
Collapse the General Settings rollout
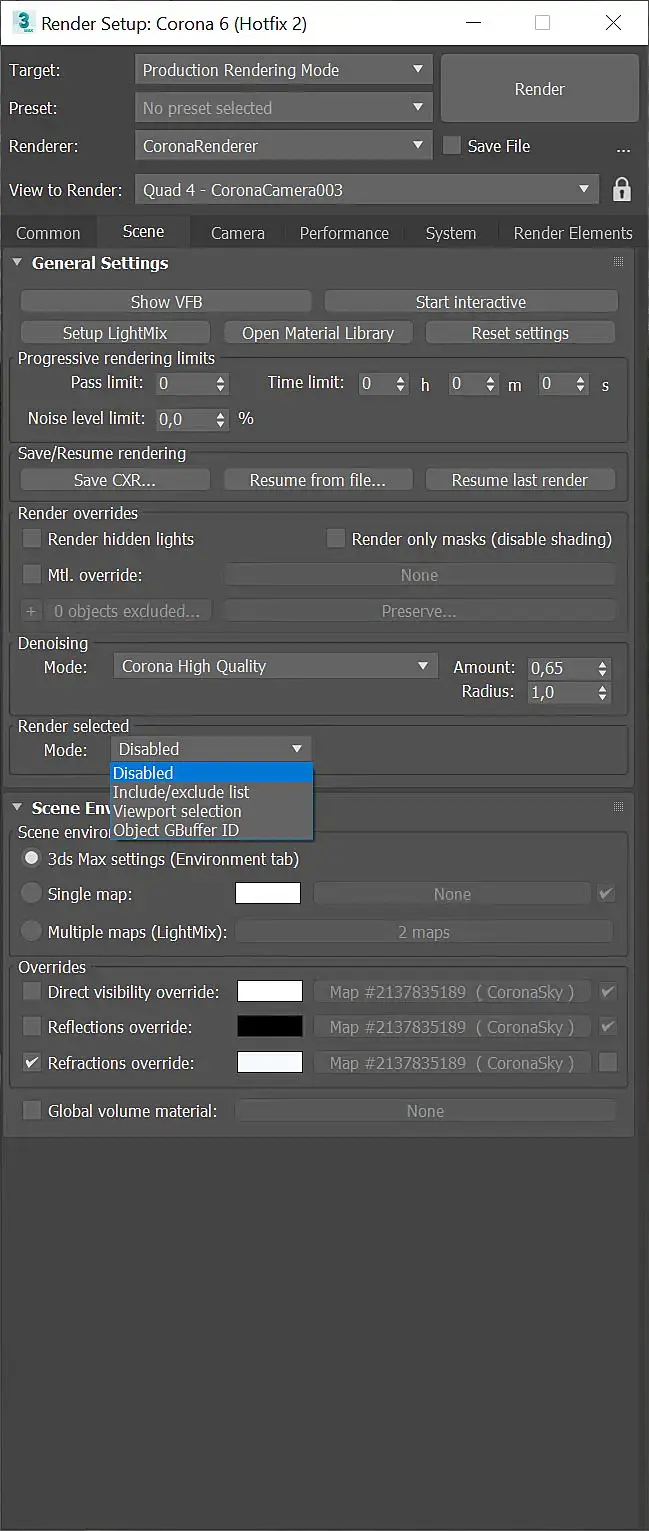pos(17,263)
